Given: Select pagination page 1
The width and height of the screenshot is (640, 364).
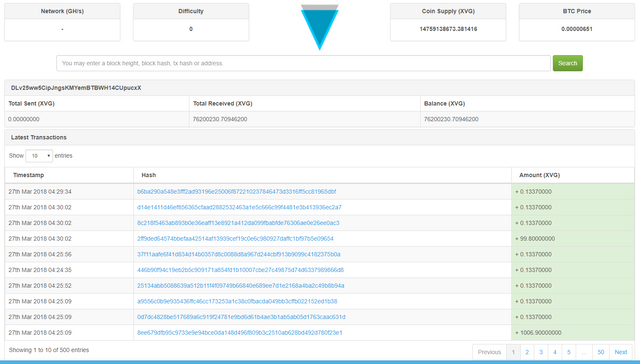Looking at the screenshot, I should point(513,352).
